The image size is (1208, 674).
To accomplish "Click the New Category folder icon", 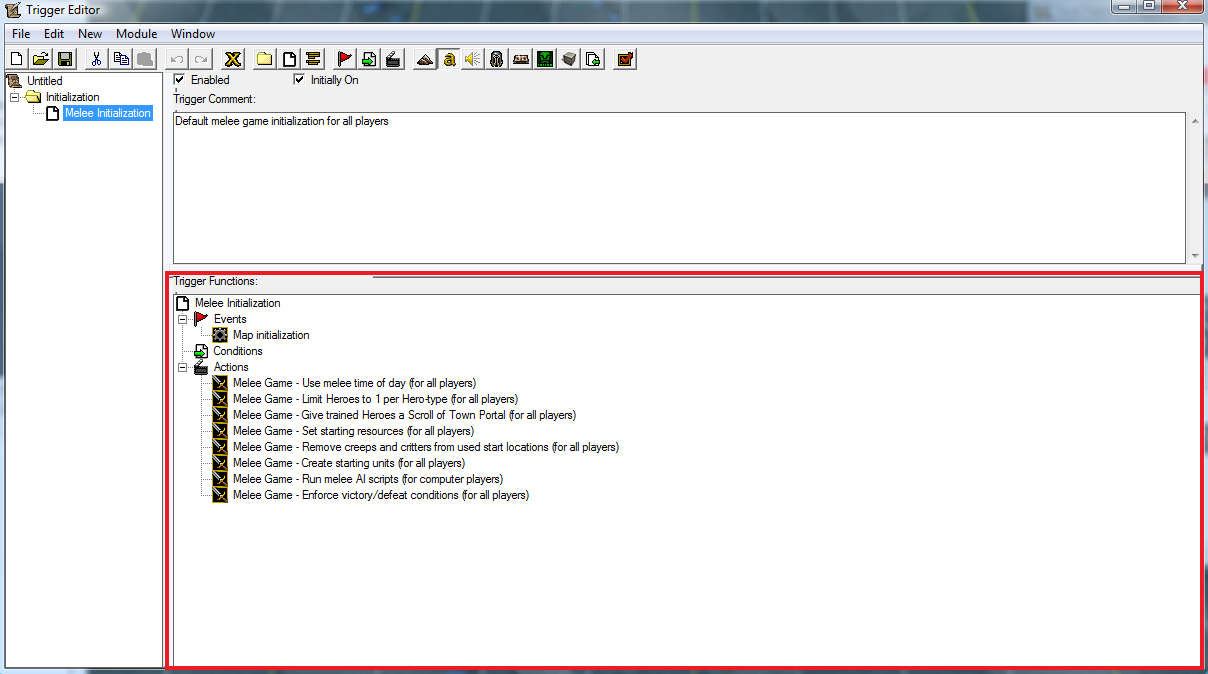I will (265, 59).
